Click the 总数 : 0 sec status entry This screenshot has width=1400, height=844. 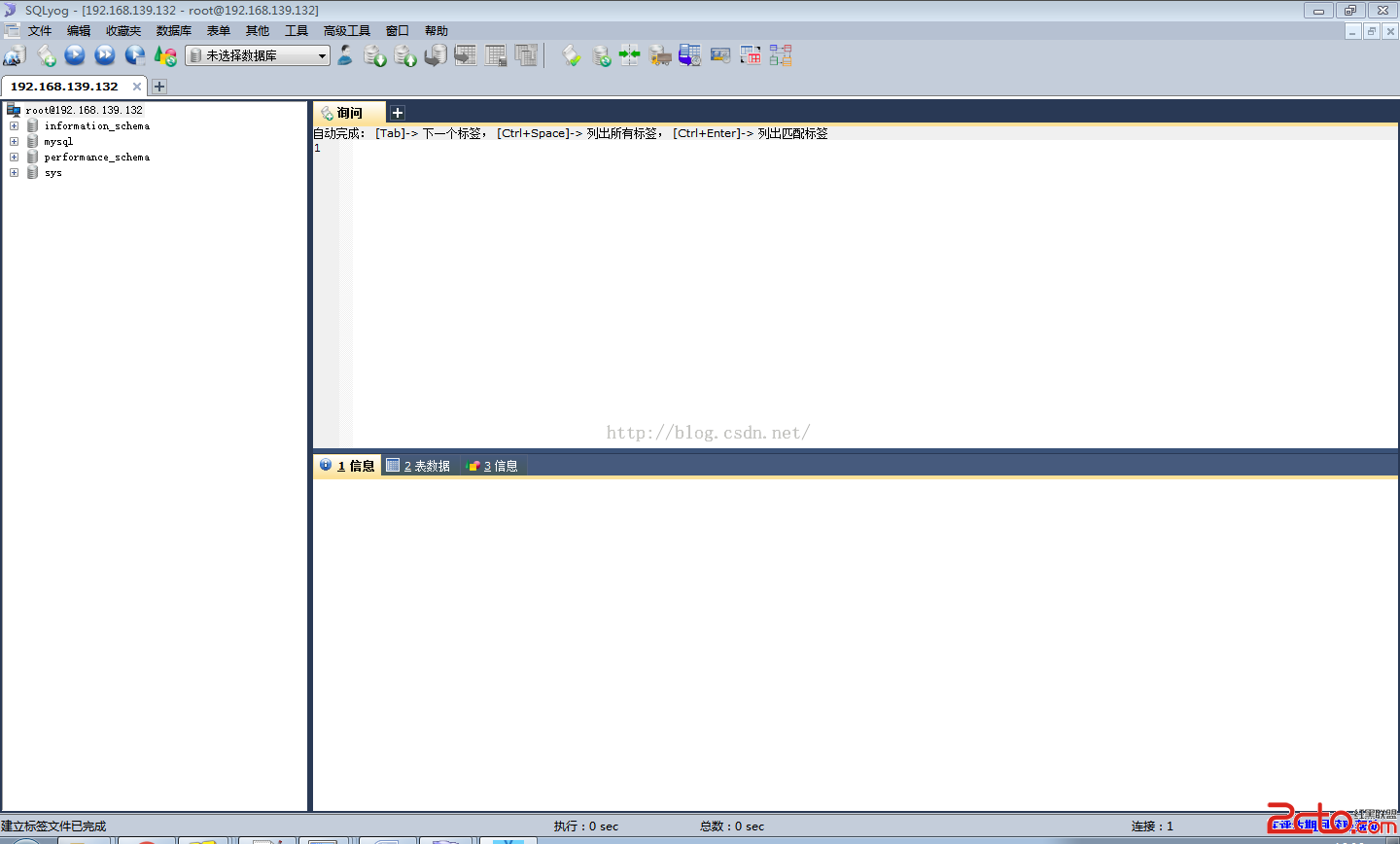(732, 826)
